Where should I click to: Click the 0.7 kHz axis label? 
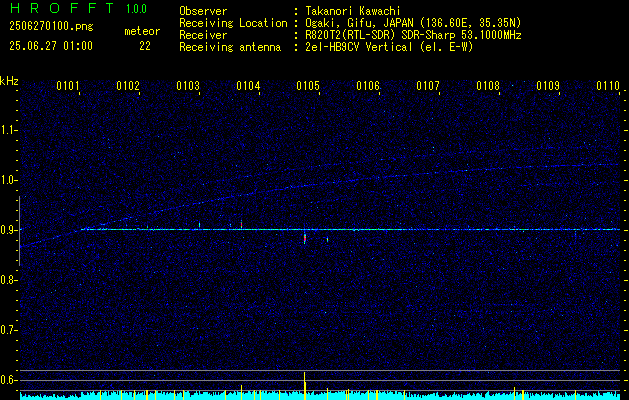pyautogui.click(x=8, y=331)
